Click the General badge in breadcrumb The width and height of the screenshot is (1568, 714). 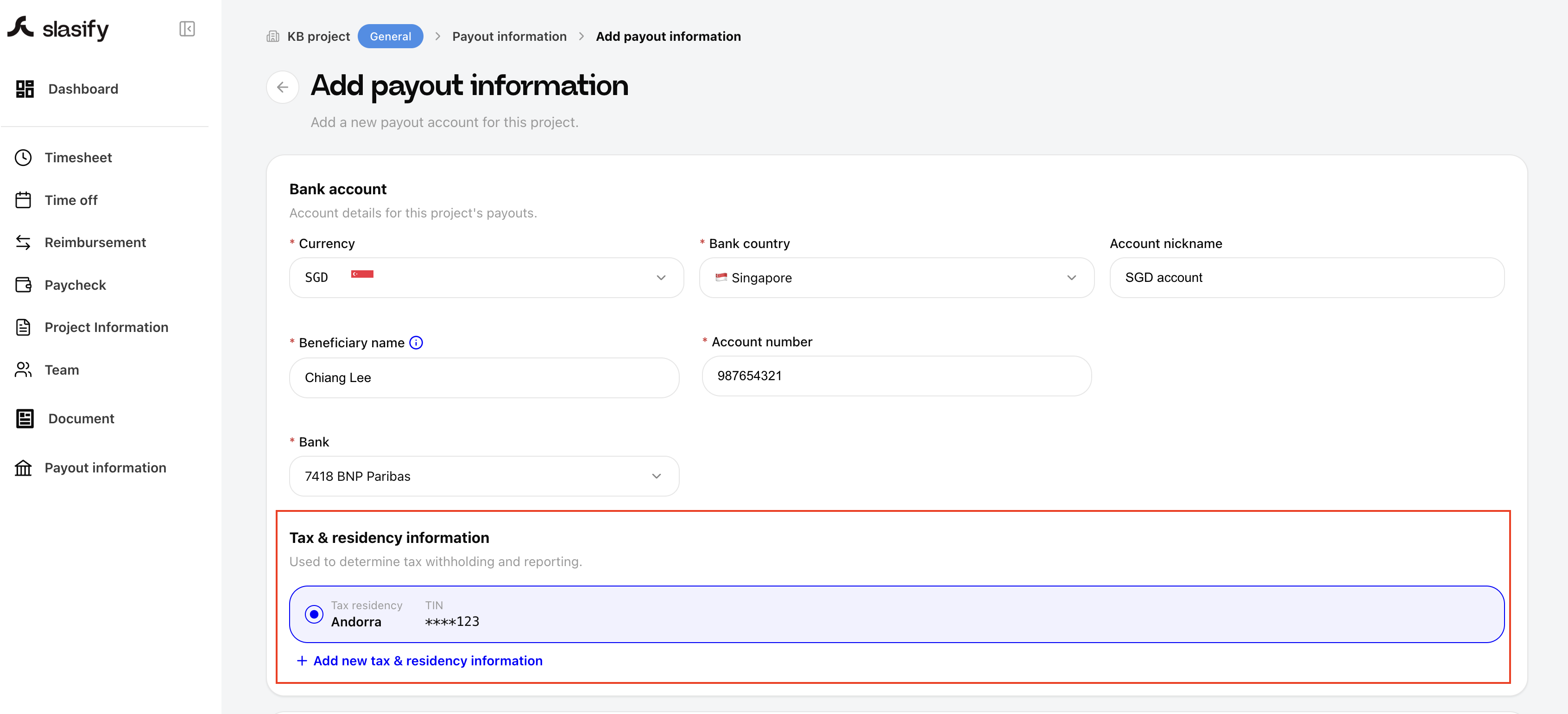pos(390,37)
